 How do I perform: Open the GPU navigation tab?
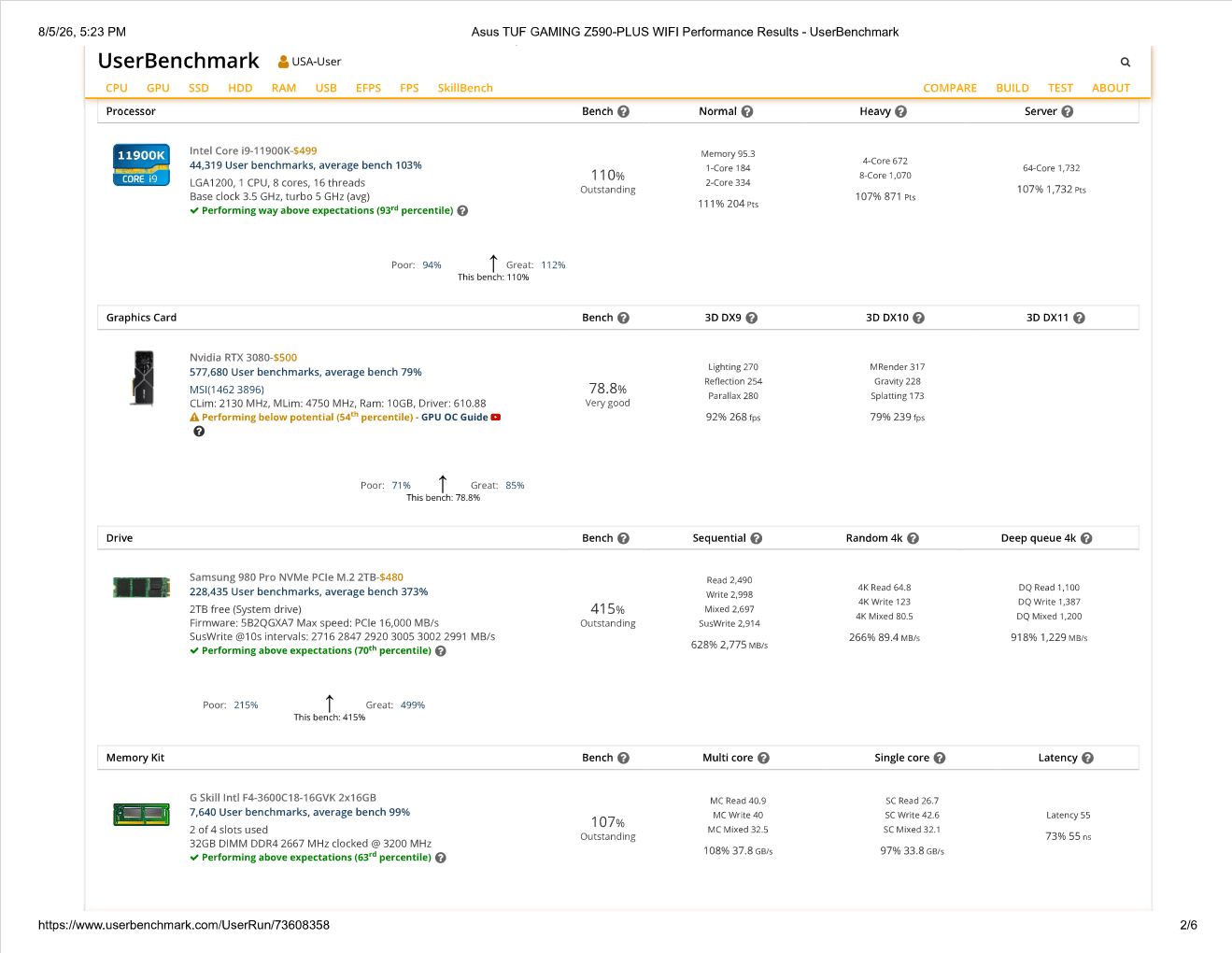(158, 88)
